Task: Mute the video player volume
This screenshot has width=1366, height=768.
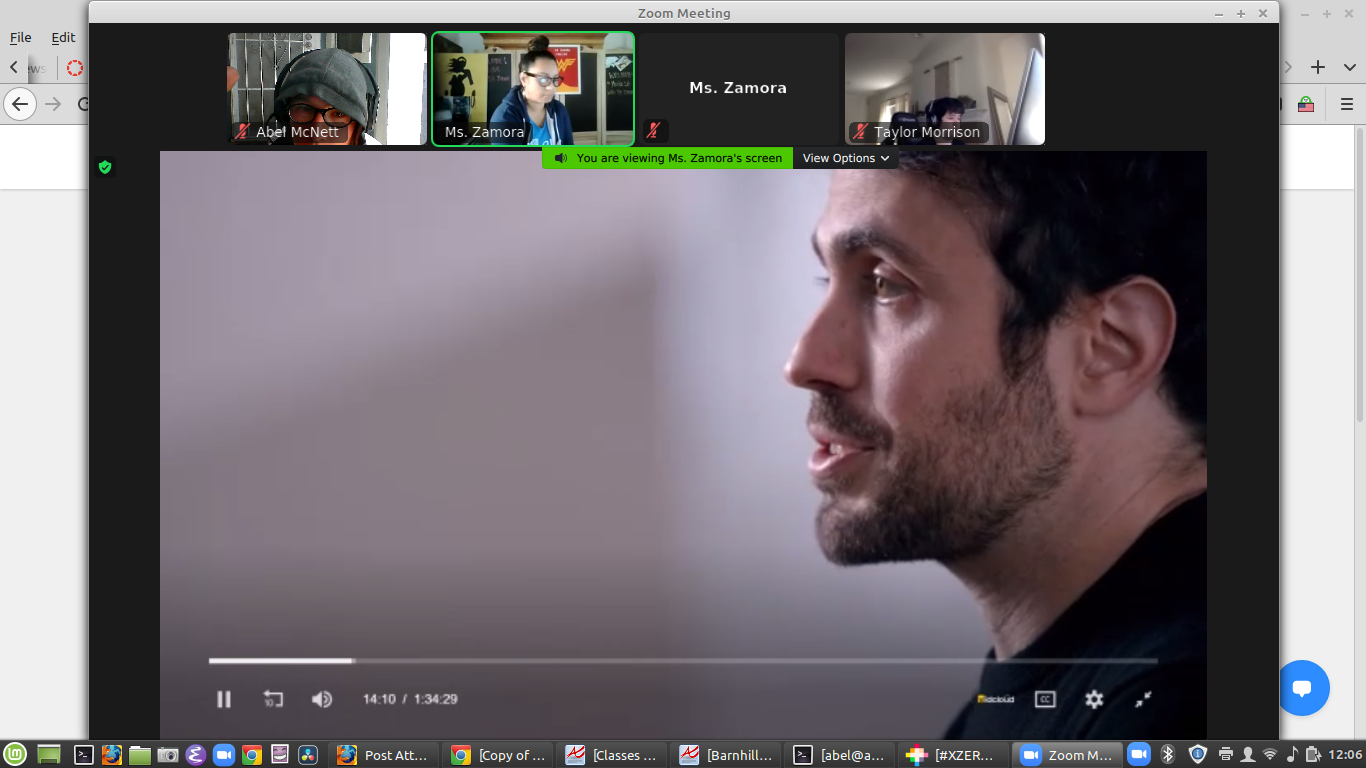Action: (322, 699)
